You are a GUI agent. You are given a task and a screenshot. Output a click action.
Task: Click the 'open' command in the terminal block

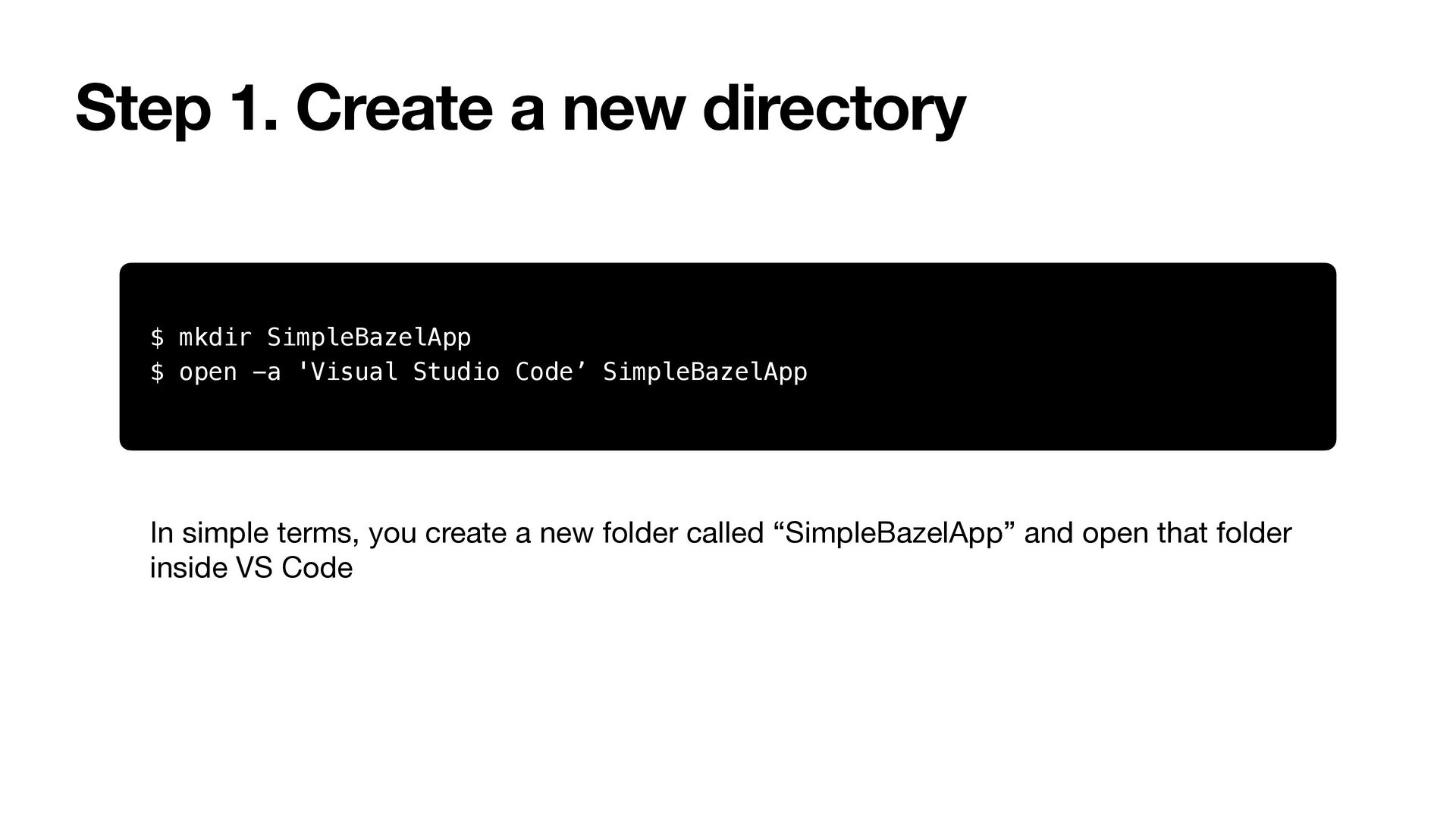[x=208, y=372]
